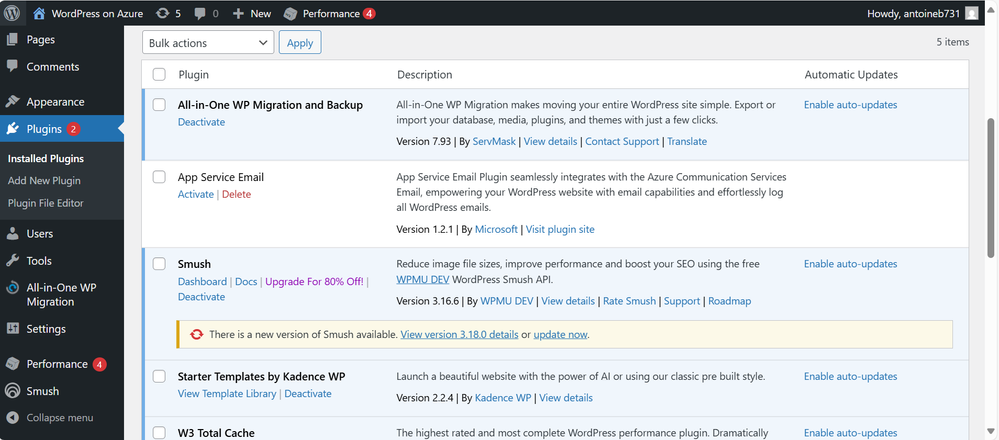Click All-in-One WP Migration sidebar icon
Screen dimensions: 999x440
pos(12,288)
